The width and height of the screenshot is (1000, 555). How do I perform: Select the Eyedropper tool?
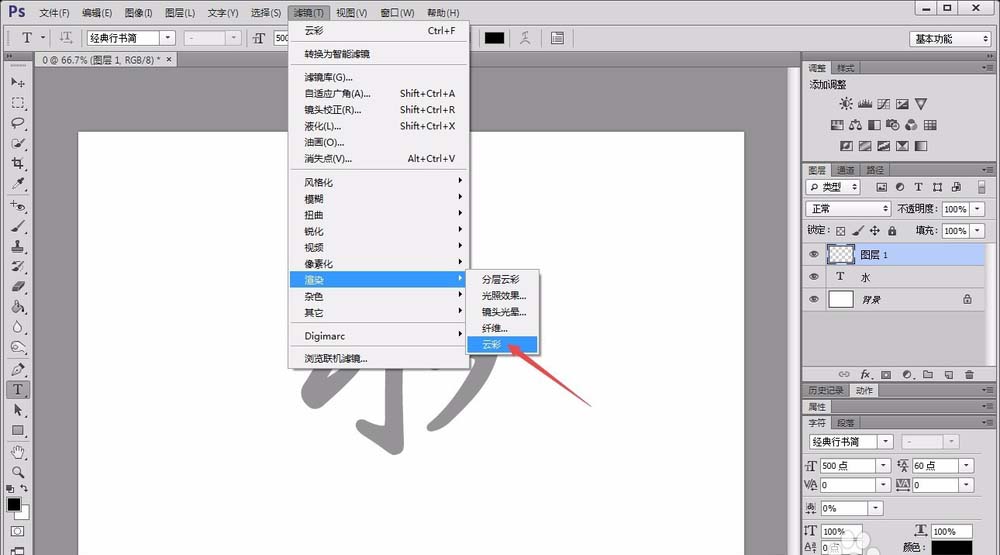[x=18, y=184]
